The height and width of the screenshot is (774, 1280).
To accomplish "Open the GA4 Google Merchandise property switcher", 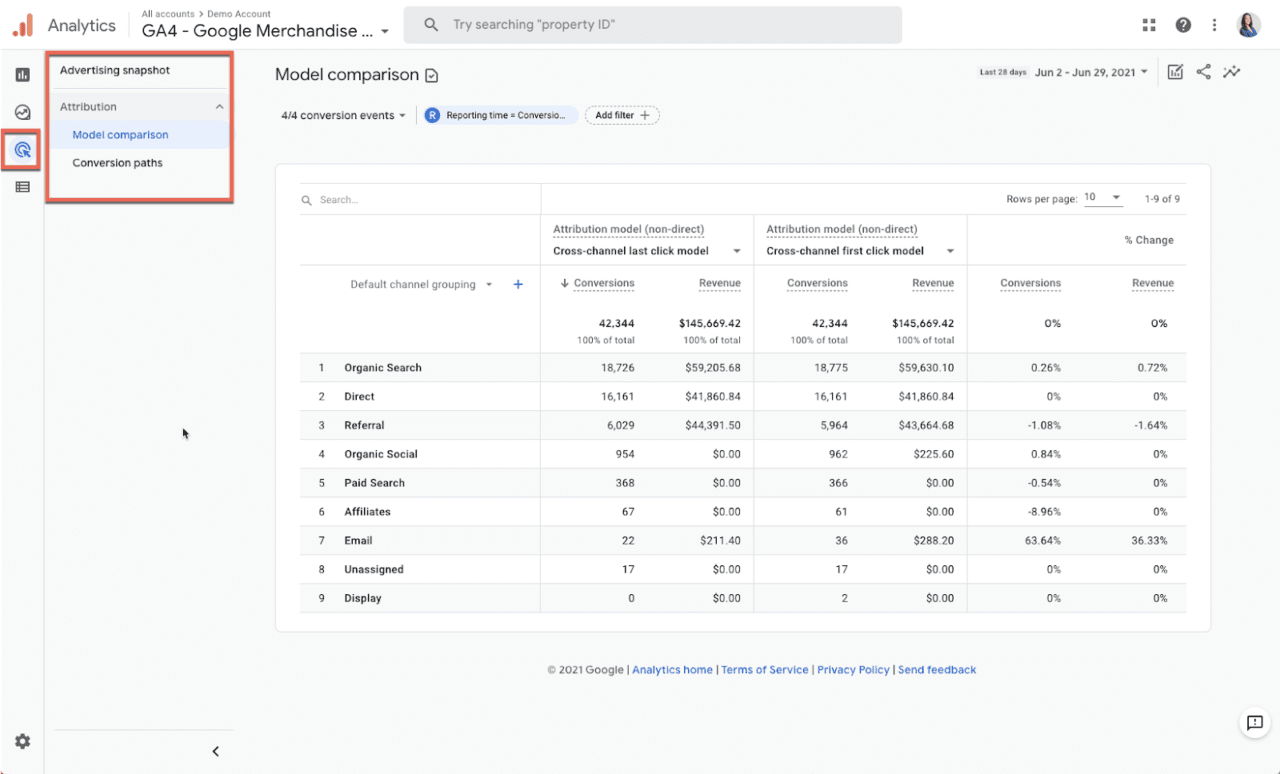I will 265,31.
